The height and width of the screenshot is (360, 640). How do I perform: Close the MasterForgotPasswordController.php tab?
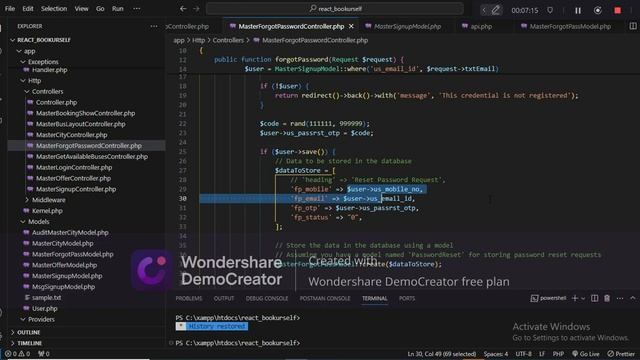[x=351, y=26]
